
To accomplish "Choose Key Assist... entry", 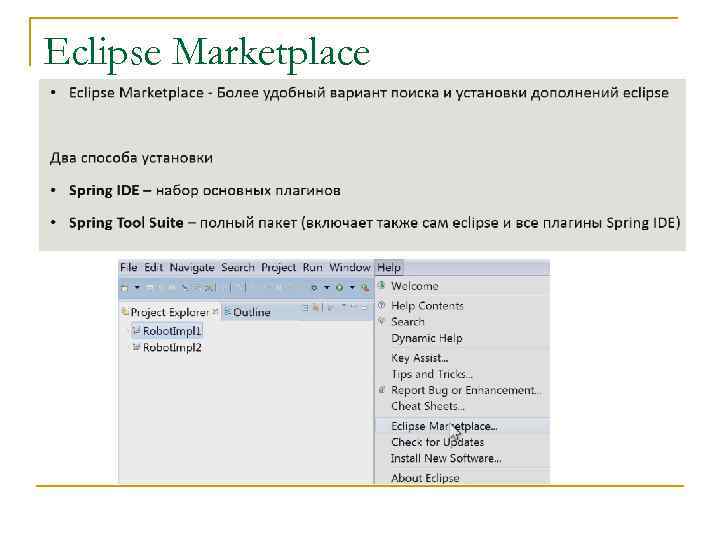I will tap(462, 358).
